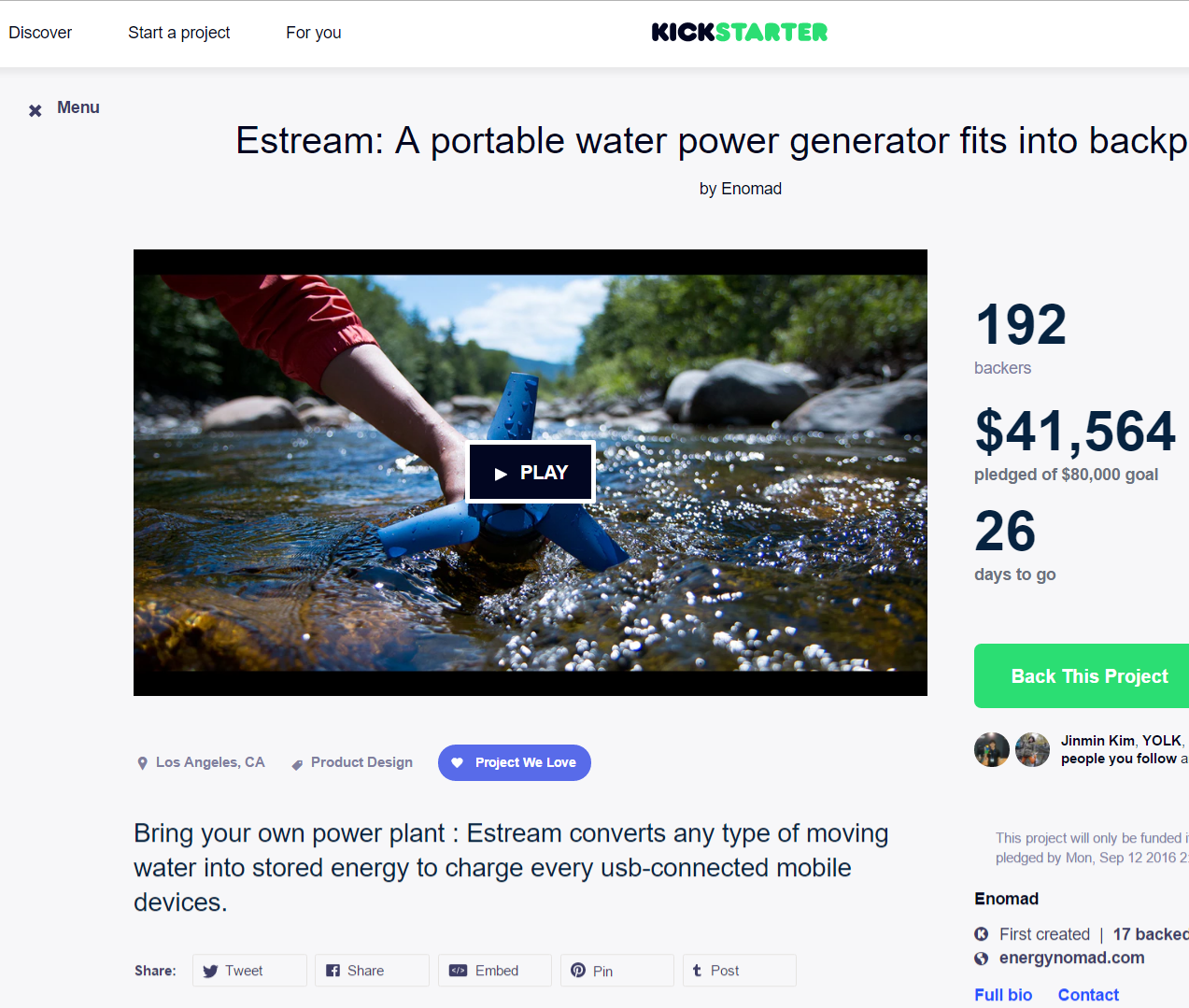Click the heart icon in the Project We Love badge
Screen dimensions: 1189x1008
point(457,762)
